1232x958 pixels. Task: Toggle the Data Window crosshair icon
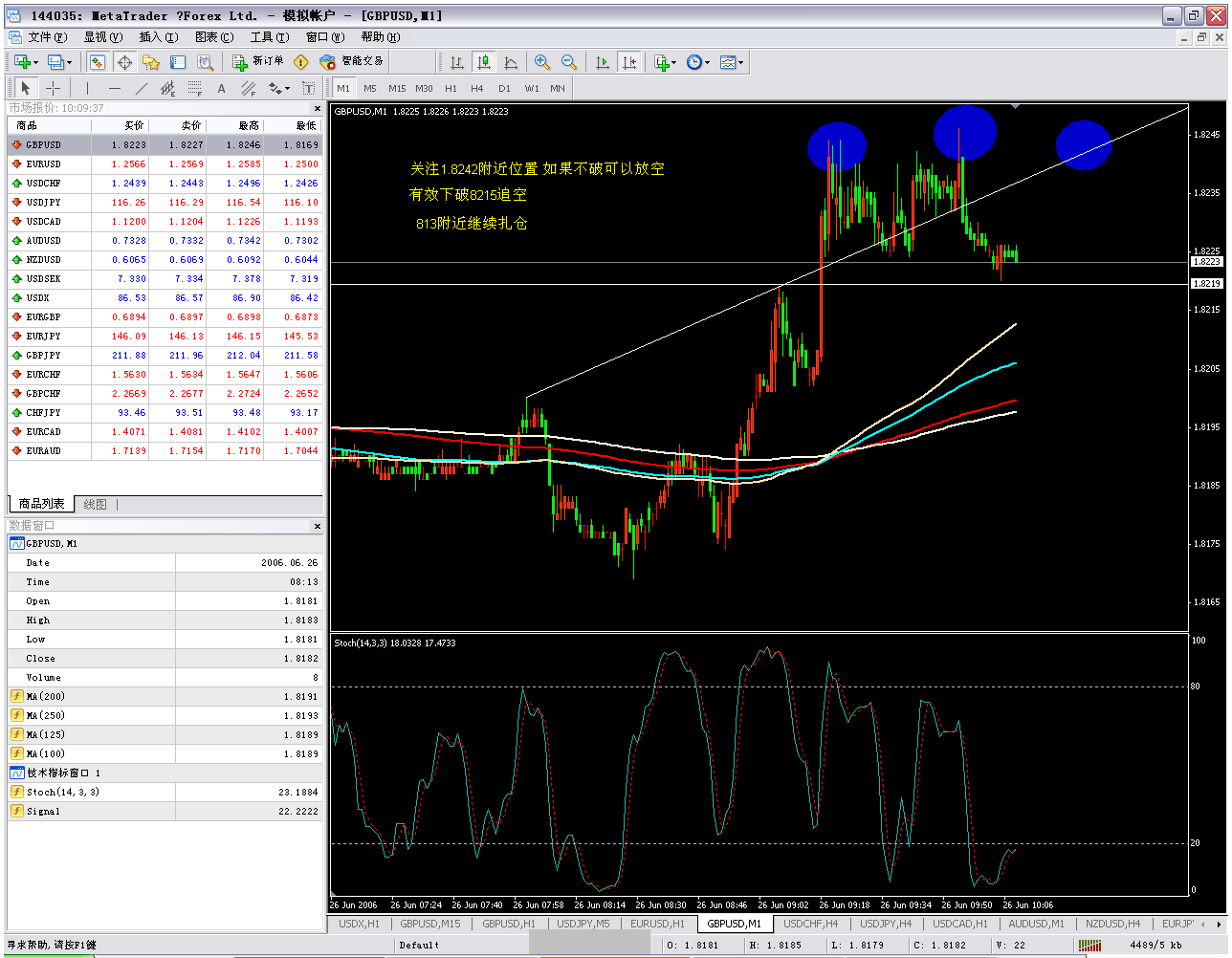(124, 62)
